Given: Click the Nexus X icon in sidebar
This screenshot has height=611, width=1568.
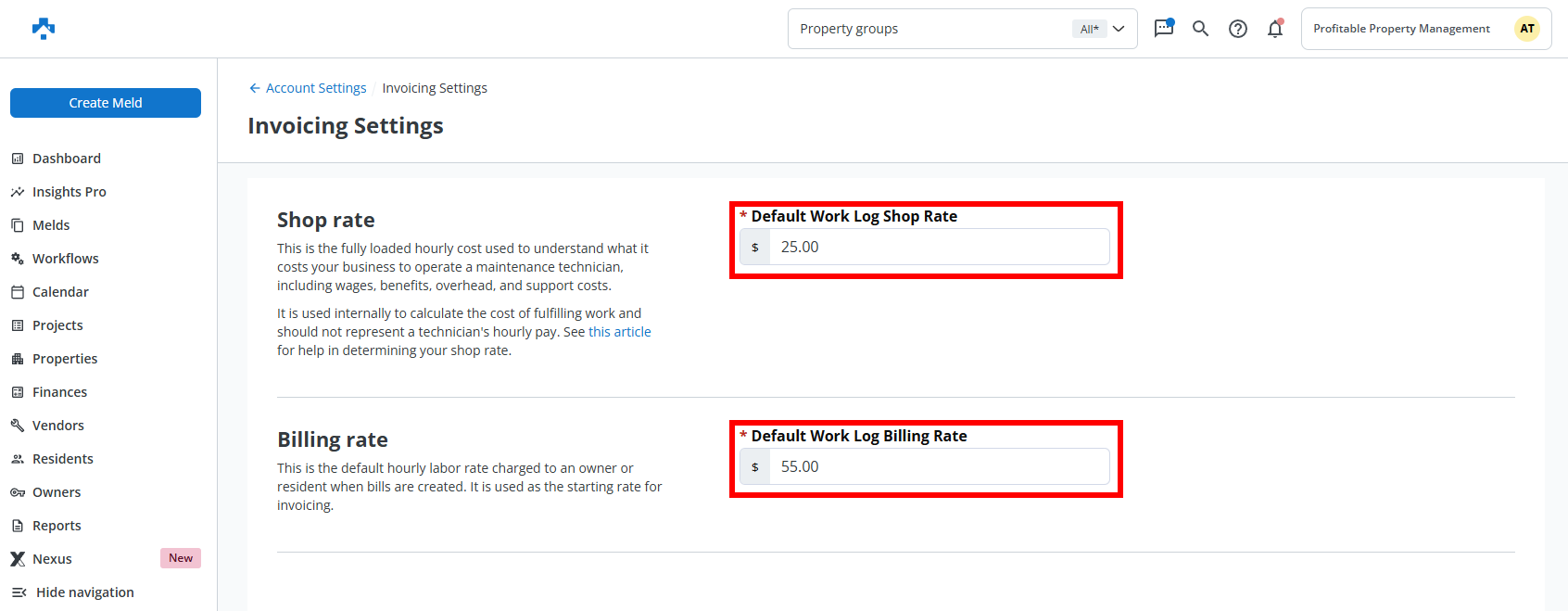Looking at the screenshot, I should 18,559.
